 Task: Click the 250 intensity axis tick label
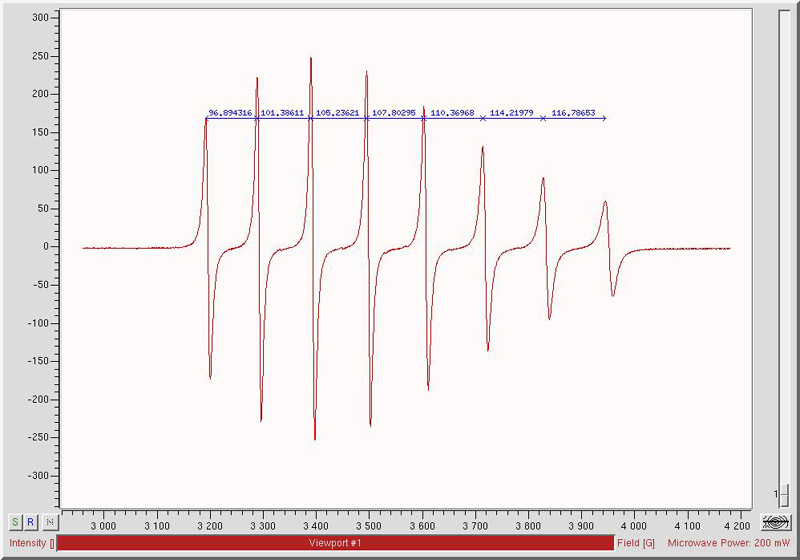[40, 56]
